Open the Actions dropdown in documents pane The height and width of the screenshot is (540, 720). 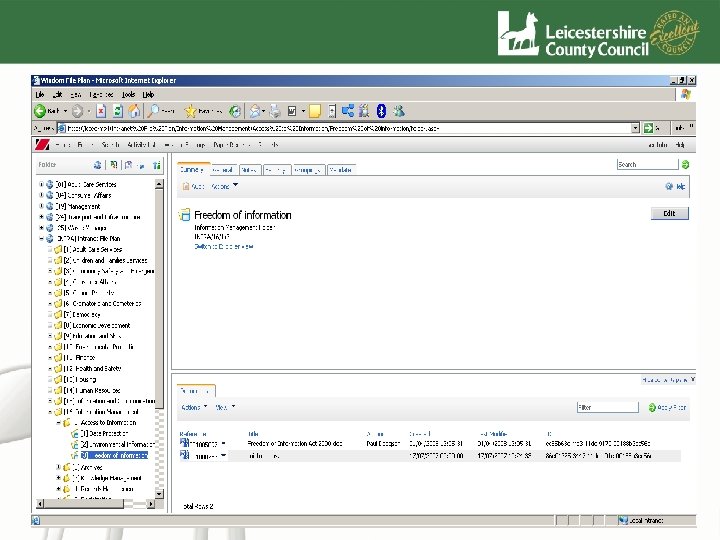click(193, 407)
